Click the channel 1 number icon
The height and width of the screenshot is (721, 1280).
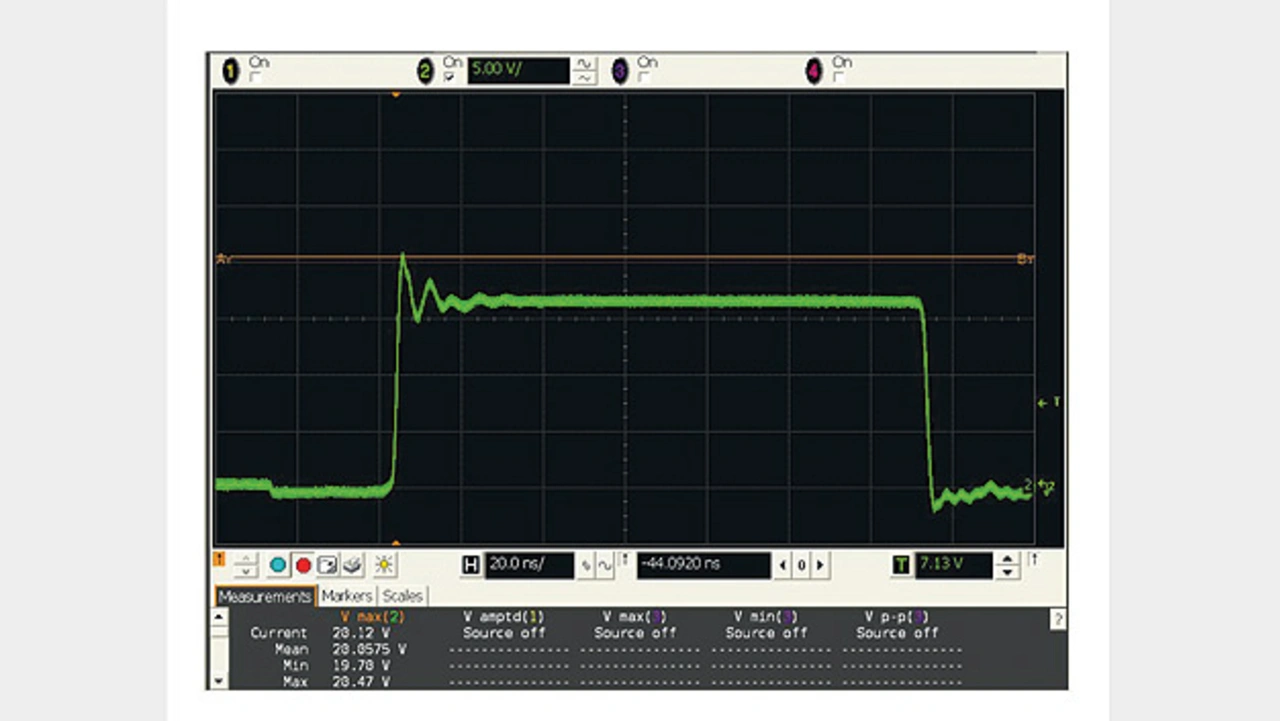(x=230, y=71)
